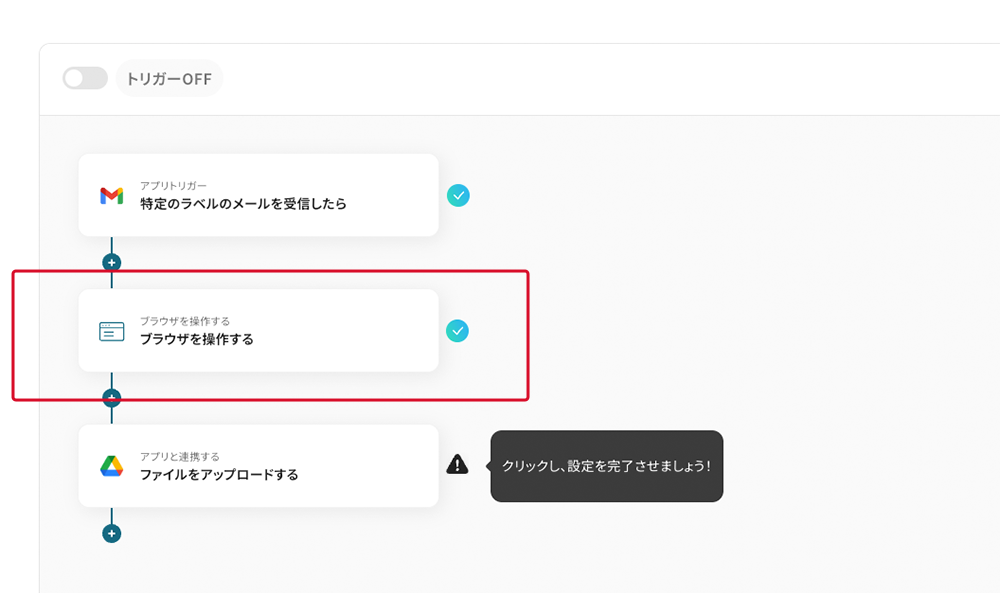Click the small ブラウザを操作する category label
1000x603 pixels.
coord(185,321)
